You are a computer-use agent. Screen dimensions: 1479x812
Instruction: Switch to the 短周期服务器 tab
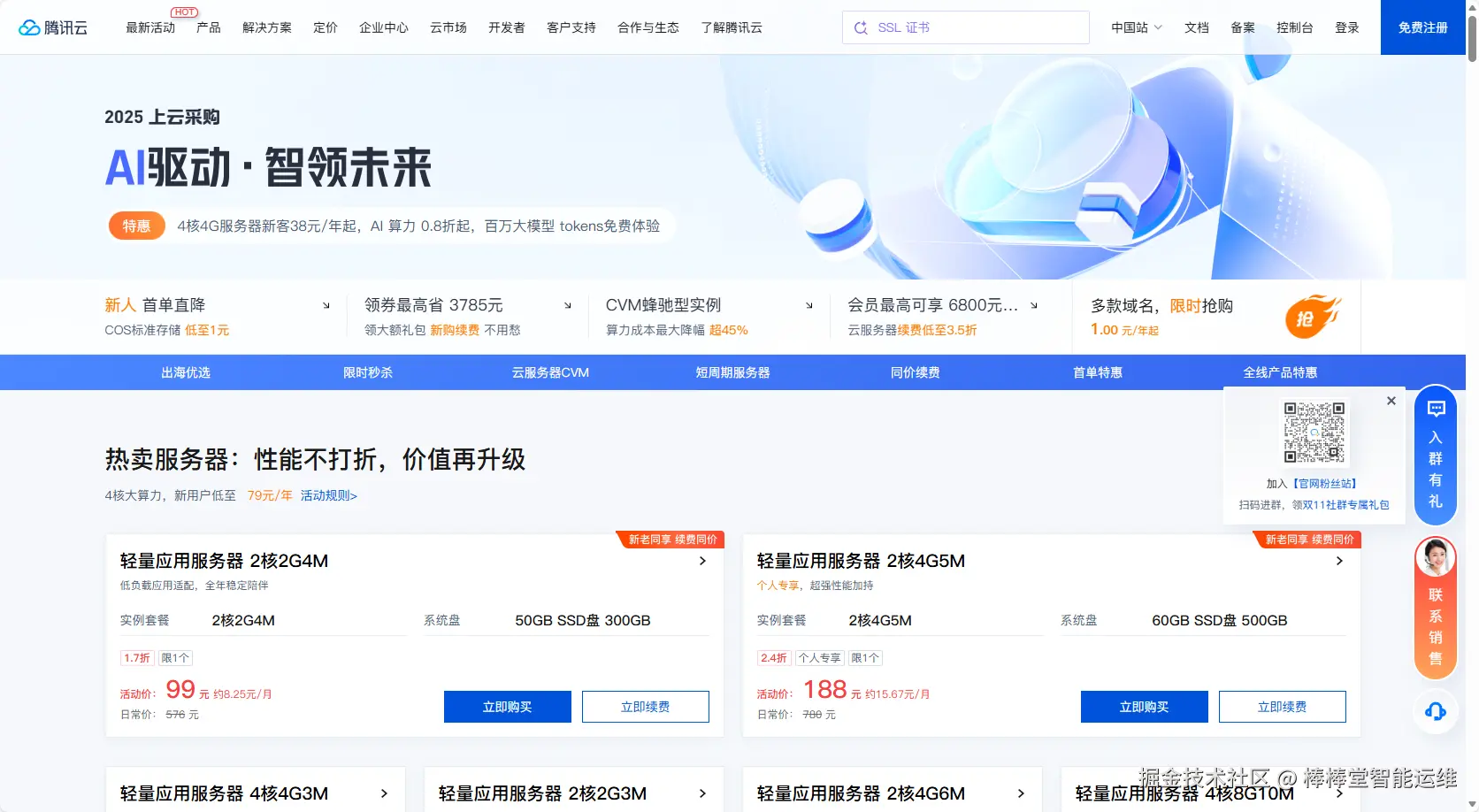(732, 372)
